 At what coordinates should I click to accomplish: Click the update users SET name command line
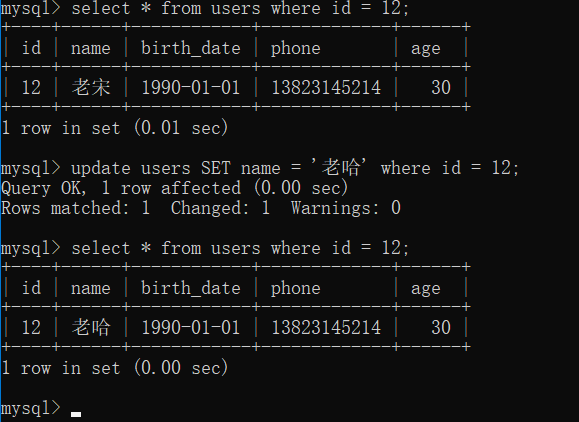[260, 168]
